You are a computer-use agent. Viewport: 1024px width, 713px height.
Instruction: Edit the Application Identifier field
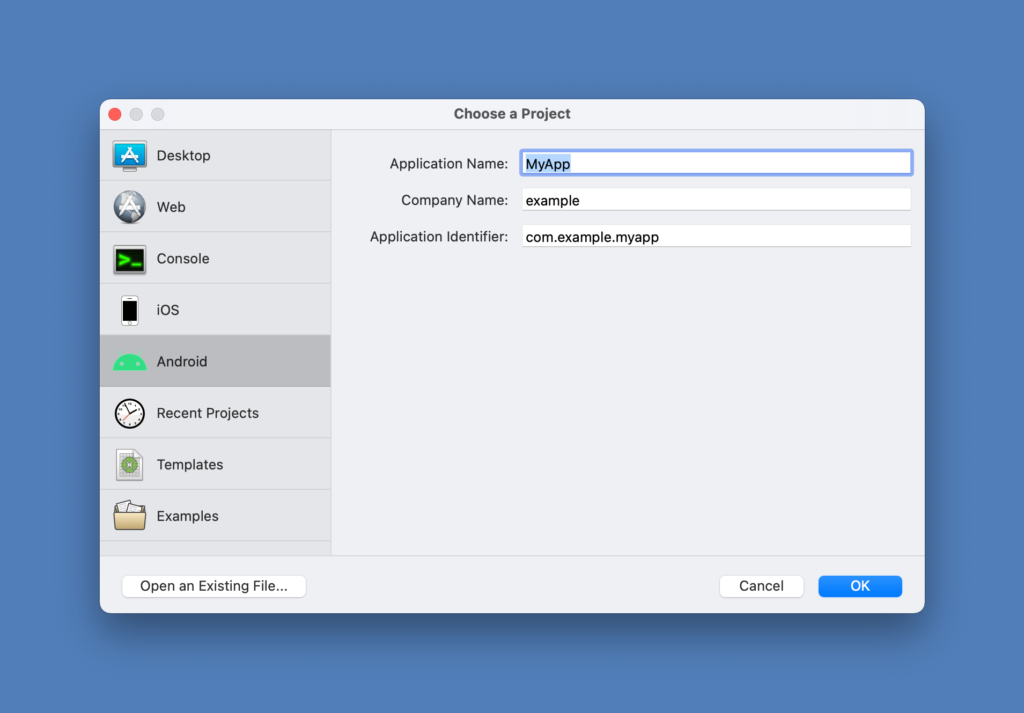pos(716,236)
